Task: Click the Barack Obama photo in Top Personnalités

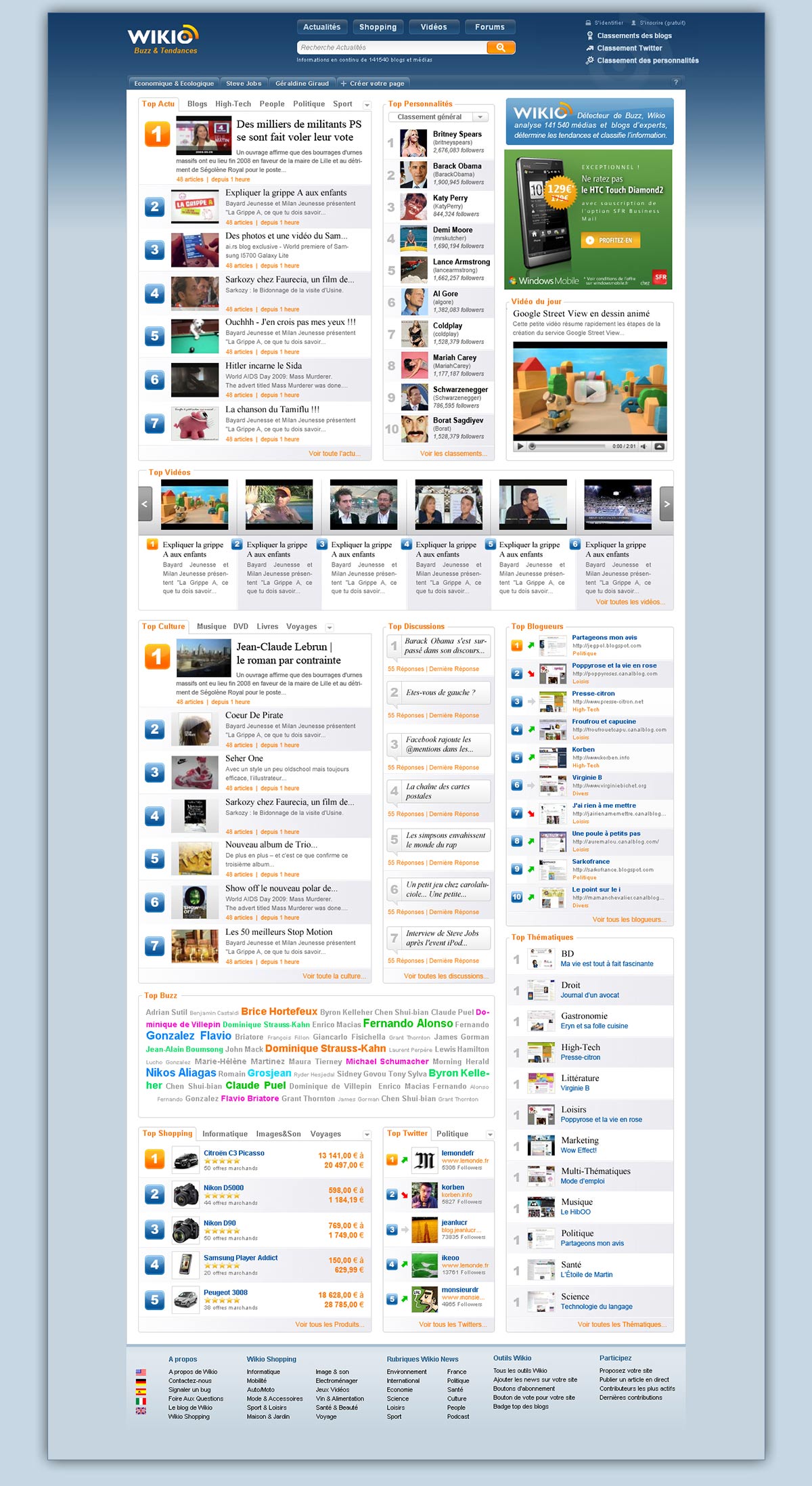Action: [413, 175]
